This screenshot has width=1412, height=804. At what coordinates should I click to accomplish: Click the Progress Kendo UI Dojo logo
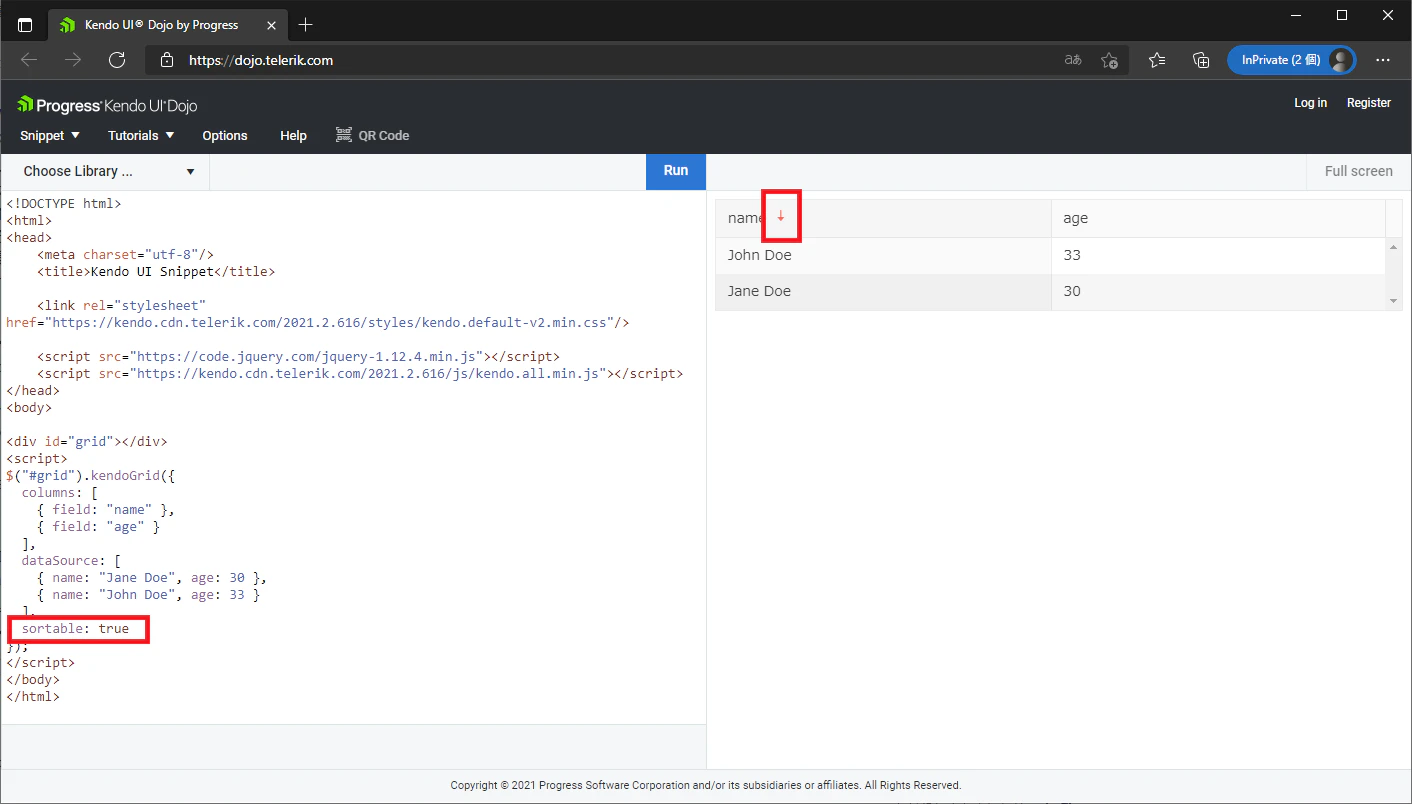108,105
